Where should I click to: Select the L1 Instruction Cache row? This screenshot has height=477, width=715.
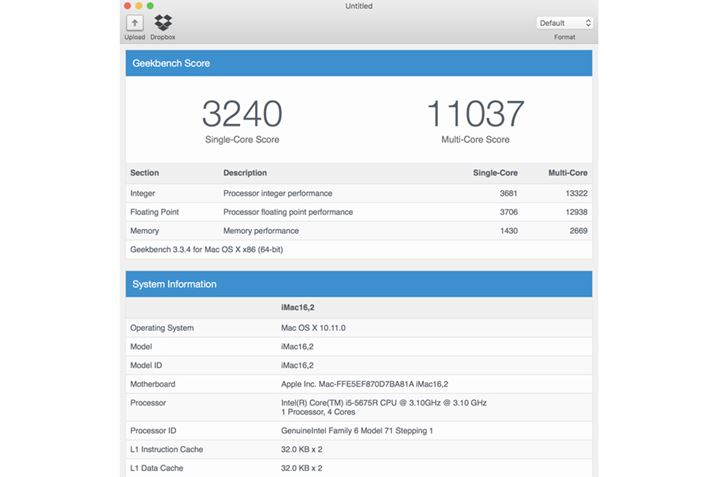click(358, 449)
